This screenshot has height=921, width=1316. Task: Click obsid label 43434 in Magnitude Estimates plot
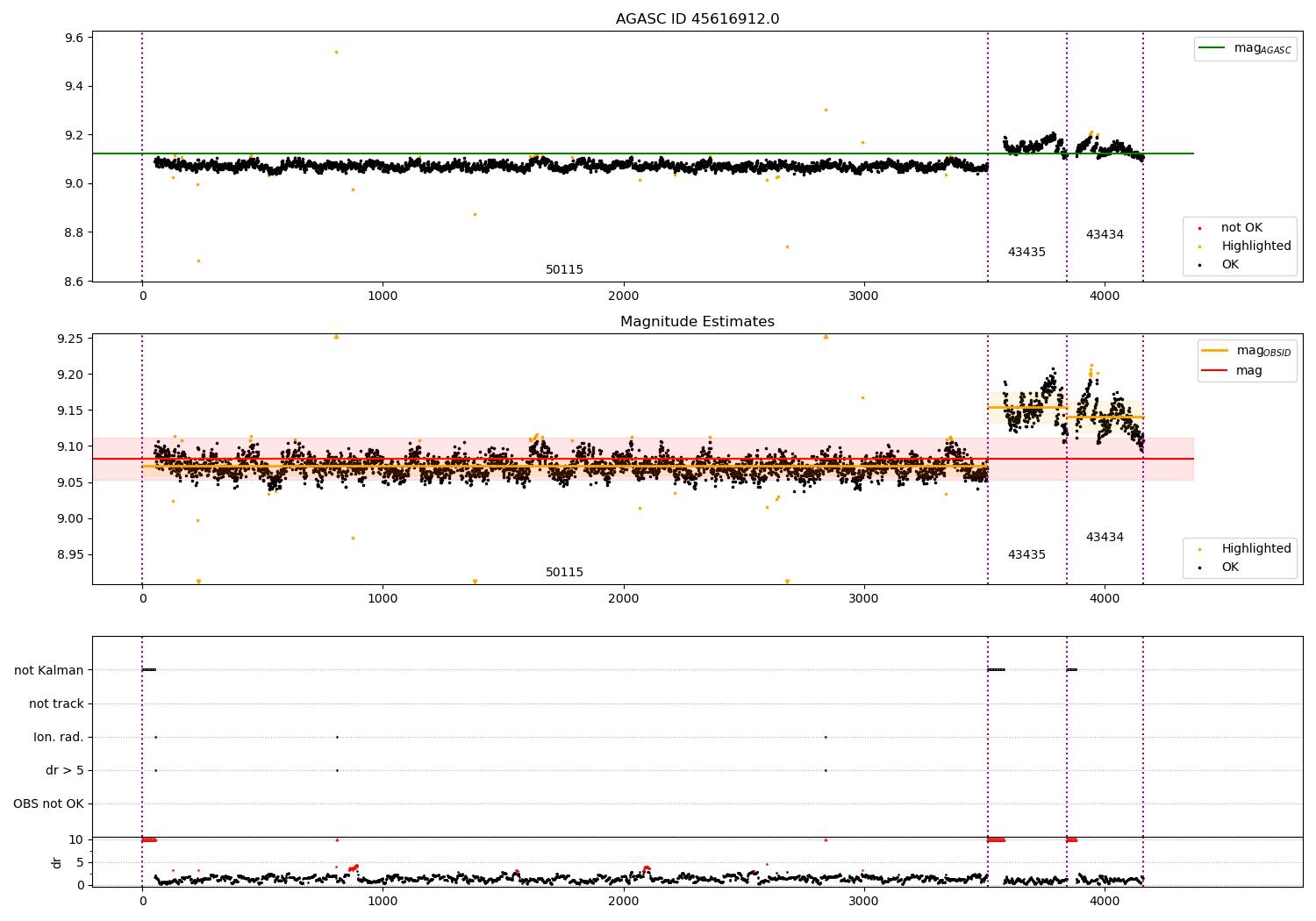(x=1105, y=538)
